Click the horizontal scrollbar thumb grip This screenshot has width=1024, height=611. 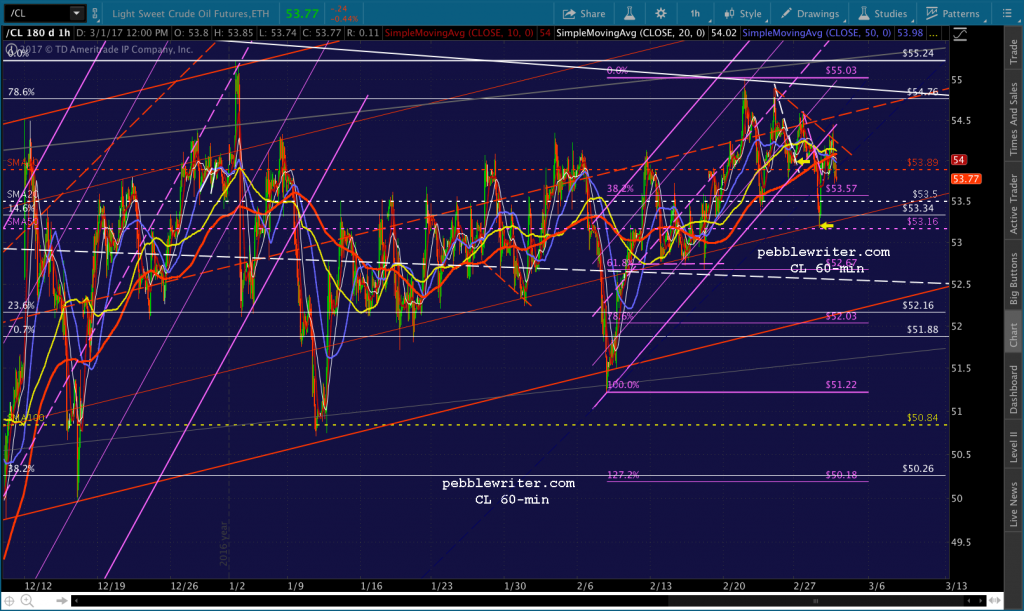(x=815, y=601)
